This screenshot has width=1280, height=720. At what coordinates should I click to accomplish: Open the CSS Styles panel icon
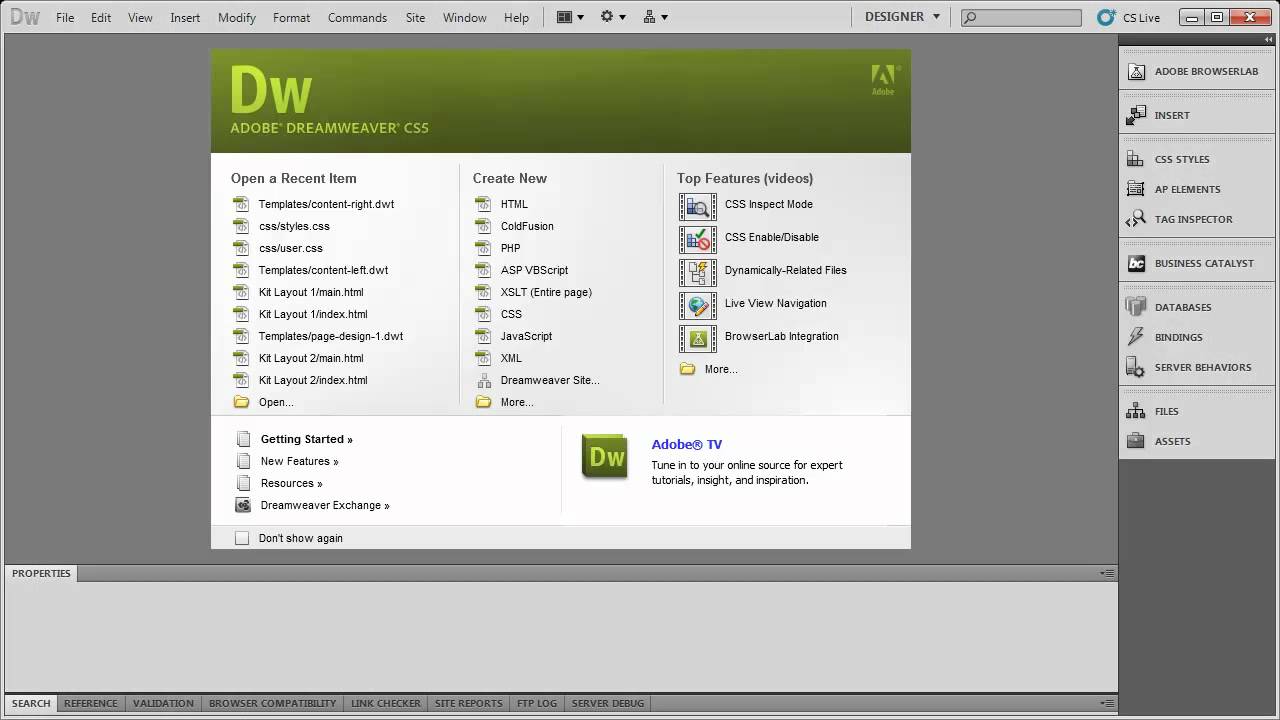pyautogui.click(x=1135, y=159)
